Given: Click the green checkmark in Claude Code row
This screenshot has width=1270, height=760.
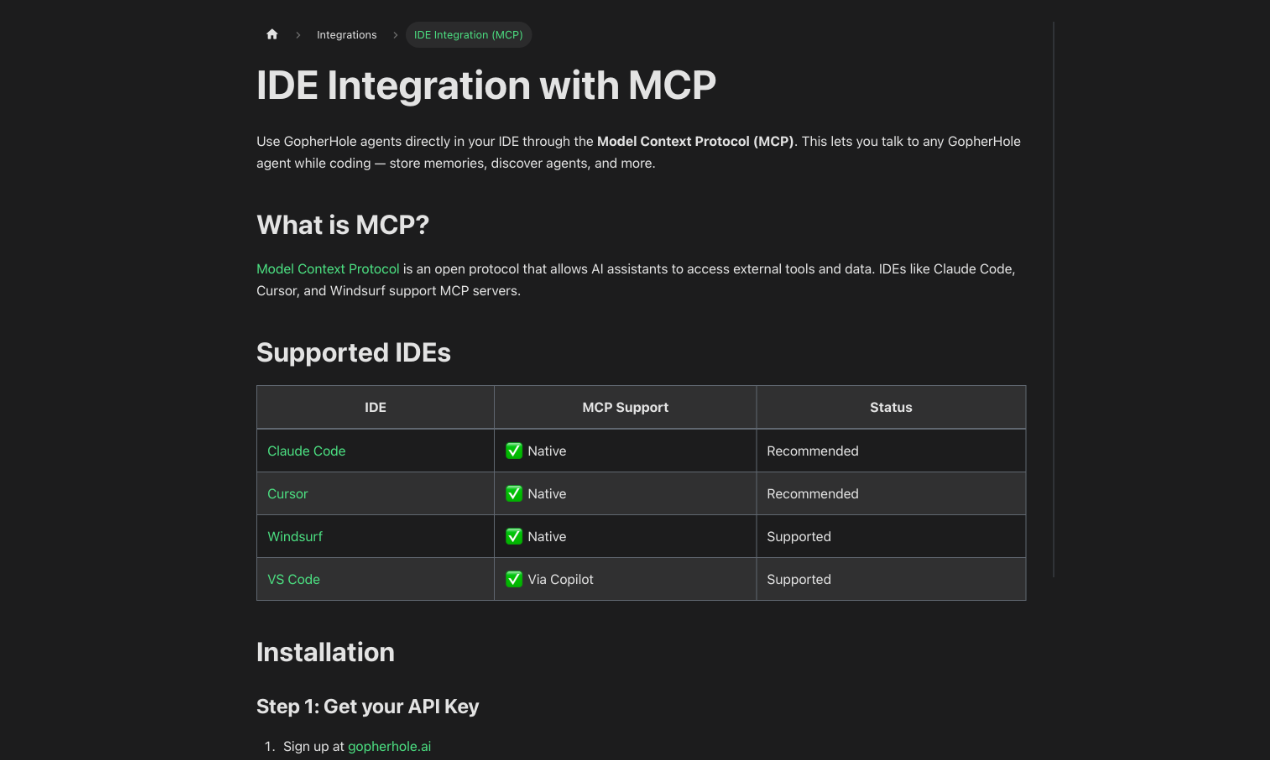Looking at the screenshot, I should click(x=514, y=451).
